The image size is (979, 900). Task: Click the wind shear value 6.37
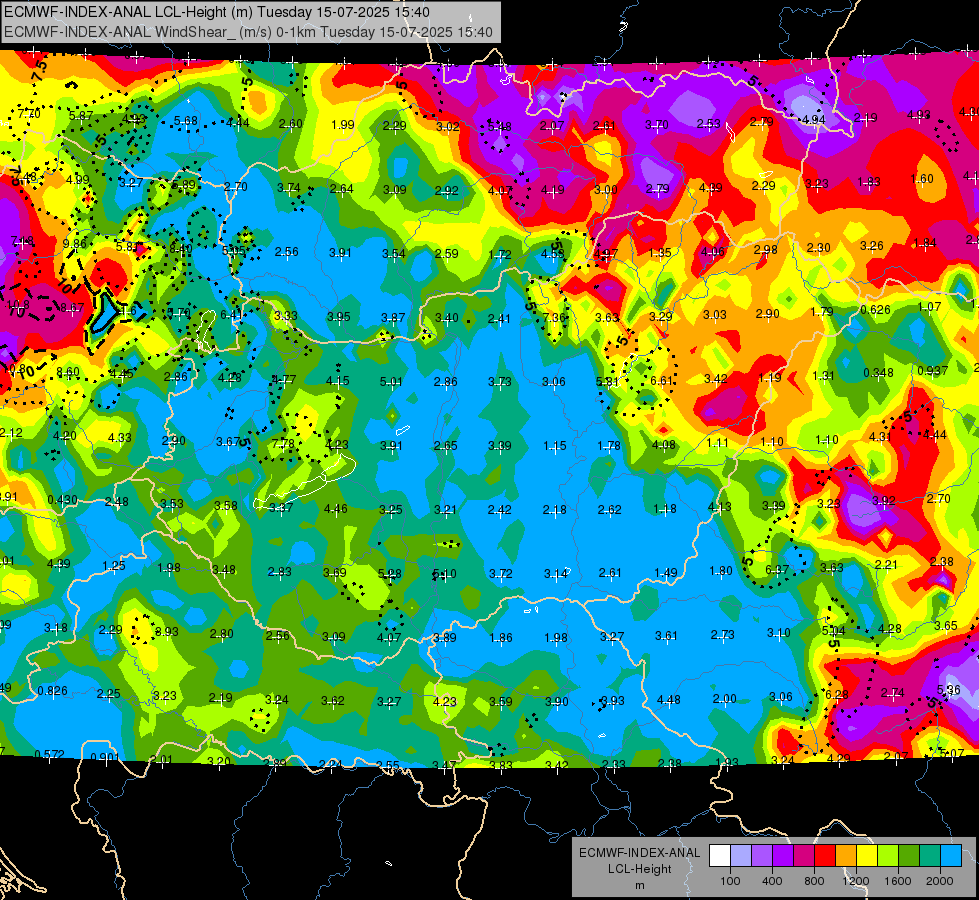tap(777, 569)
